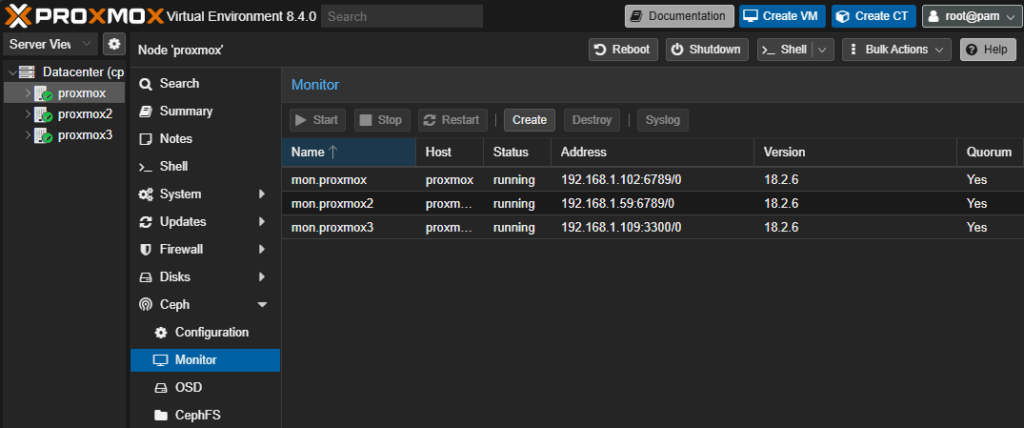Expand the Firewall submenu arrow
This screenshot has width=1024, height=428.
263,250
